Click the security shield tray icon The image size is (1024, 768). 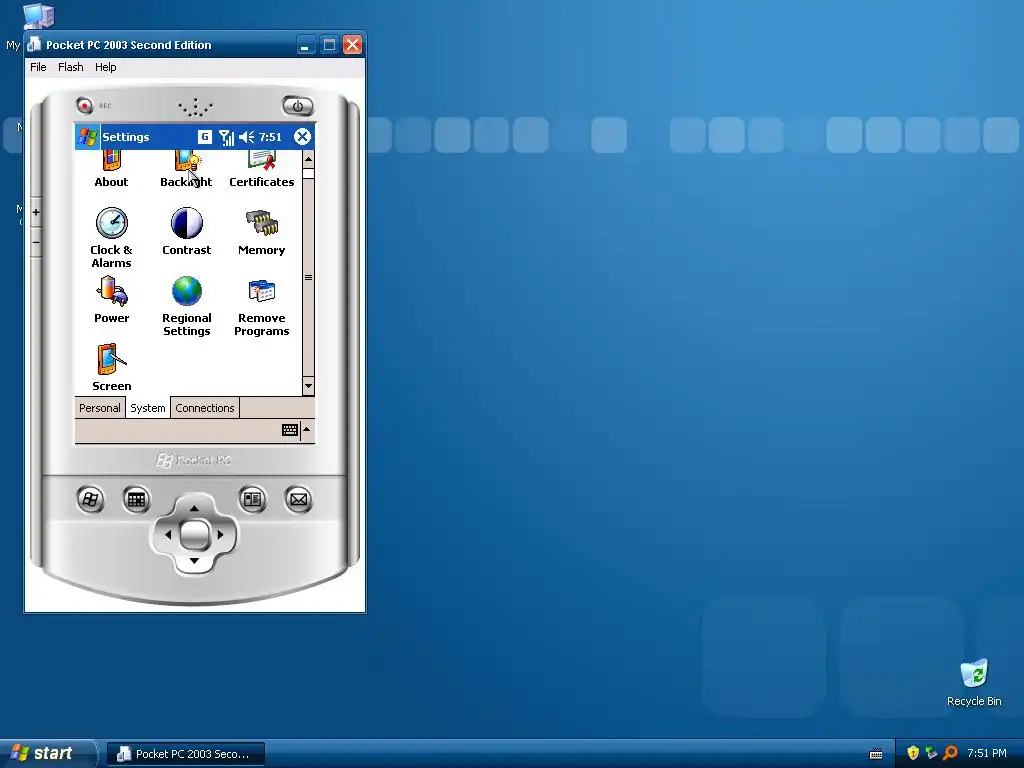pos(913,753)
